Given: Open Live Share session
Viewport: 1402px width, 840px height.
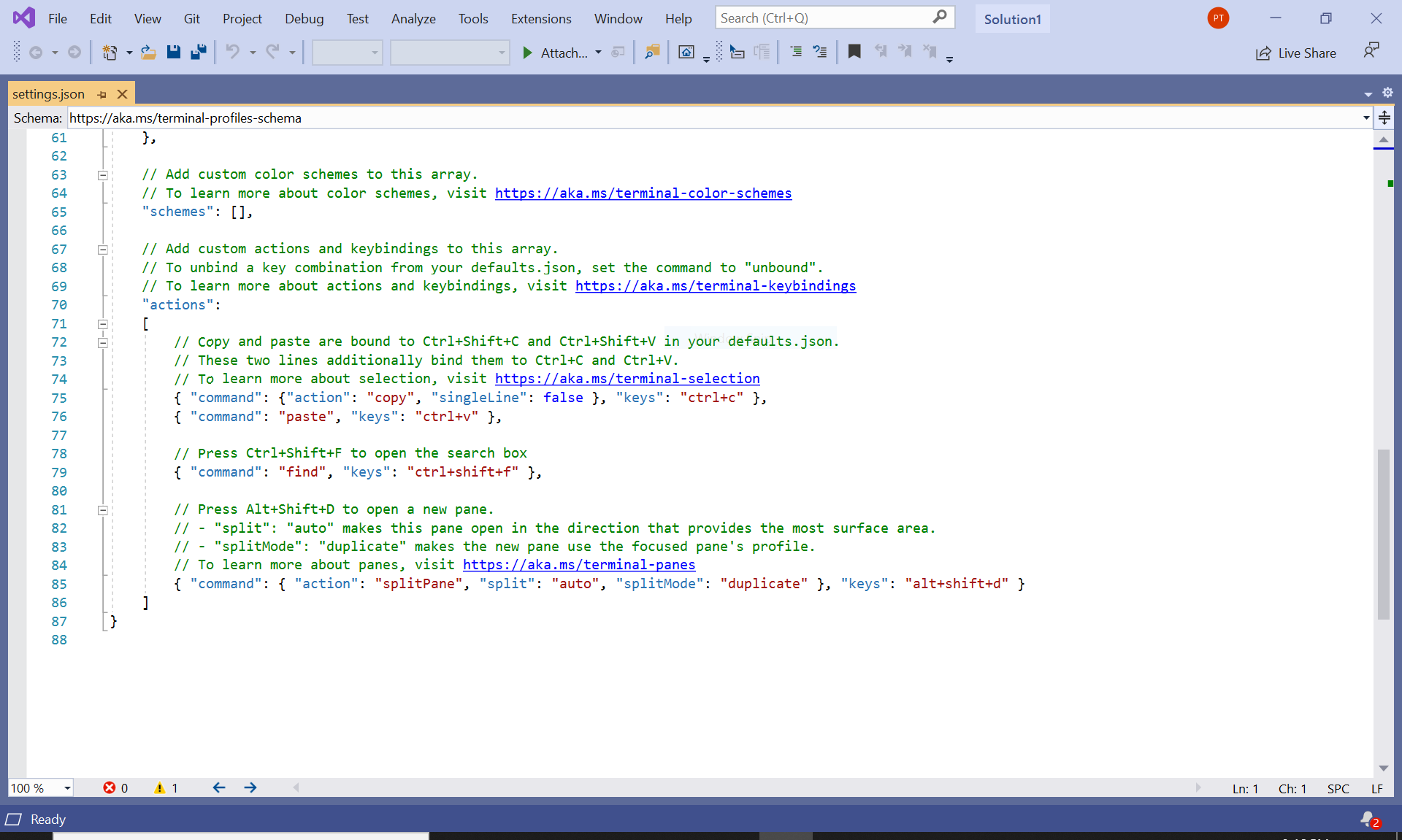Looking at the screenshot, I should coord(1296,53).
